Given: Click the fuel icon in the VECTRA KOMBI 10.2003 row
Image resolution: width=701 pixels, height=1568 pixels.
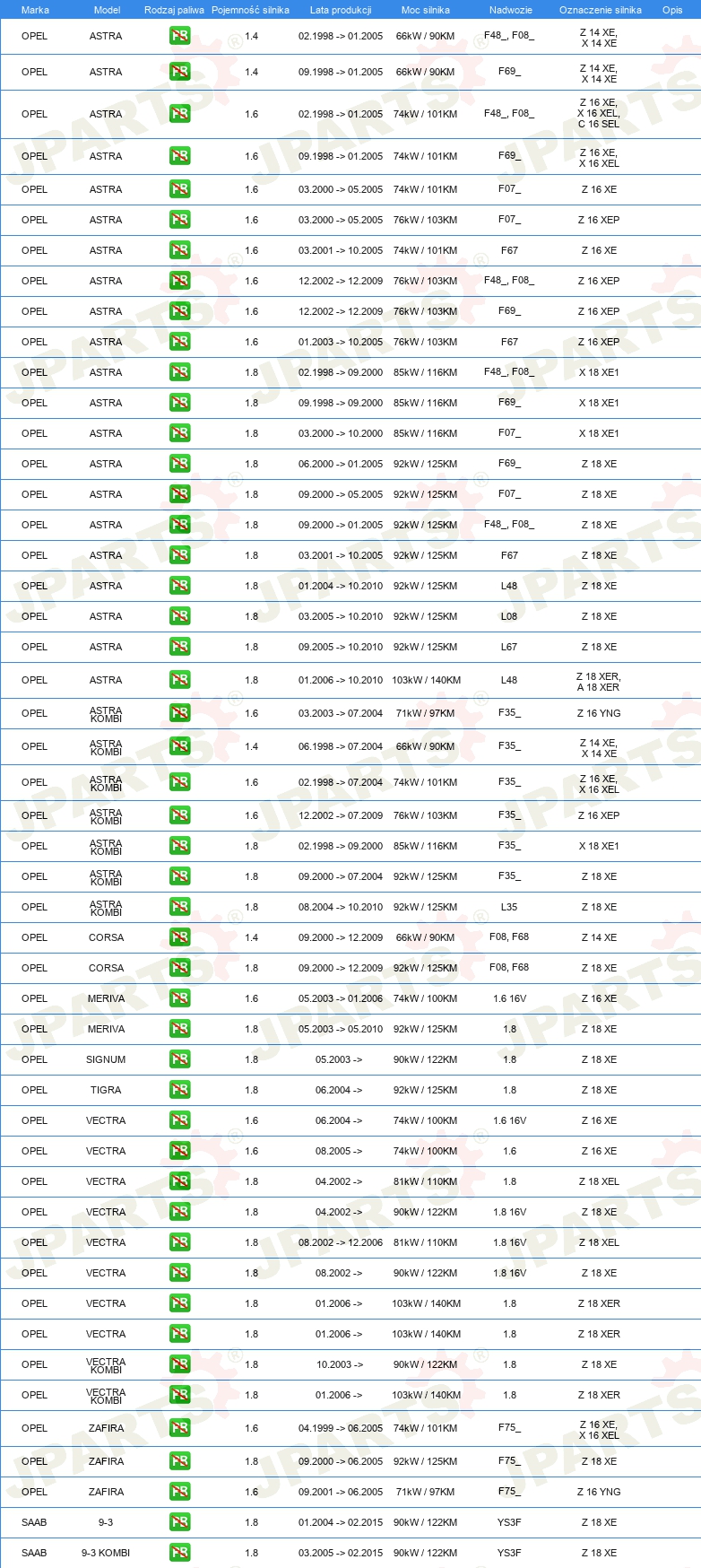Looking at the screenshot, I should (x=179, y=1364).
